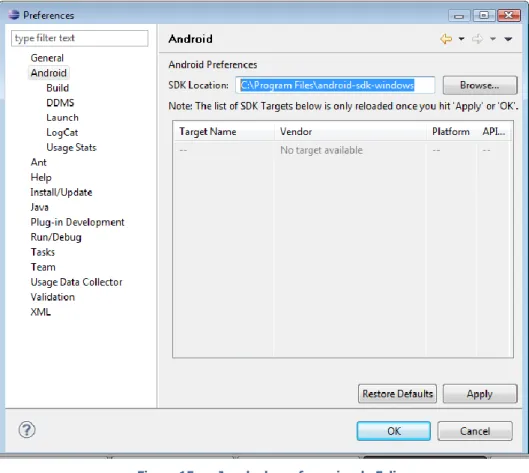529x473 pixels.
Task: Click the Apply button
Action: pos(480,394)
